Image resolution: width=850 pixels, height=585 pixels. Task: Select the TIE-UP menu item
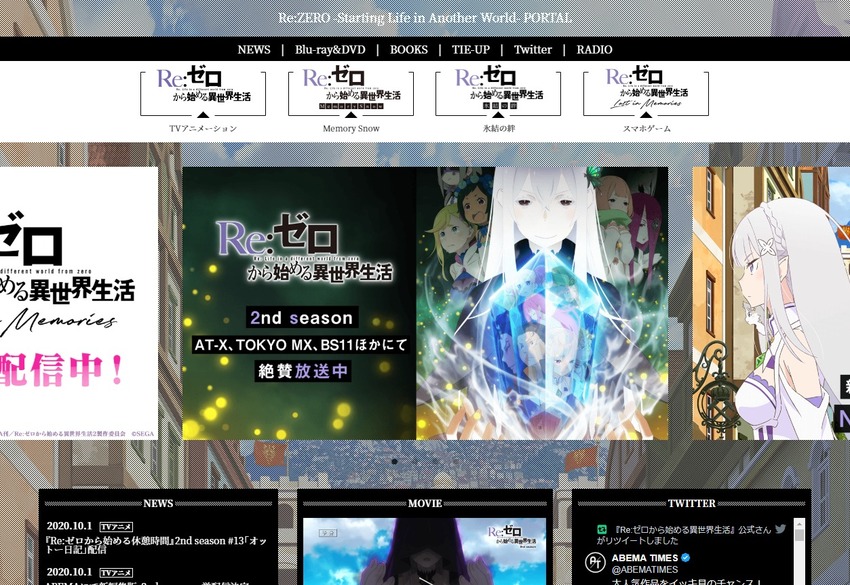(471, 49)
